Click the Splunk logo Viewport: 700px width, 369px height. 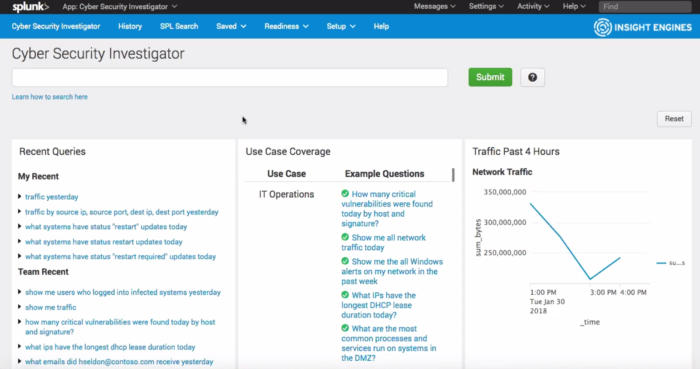pyautogui.click(x=30, y=7)
